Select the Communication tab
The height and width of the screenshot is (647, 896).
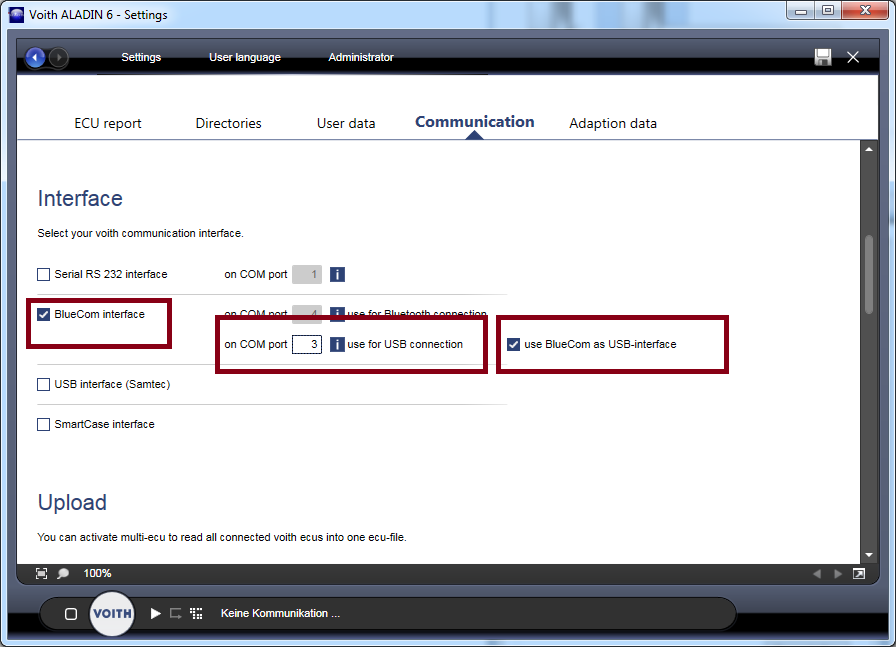tap(475, 122)
